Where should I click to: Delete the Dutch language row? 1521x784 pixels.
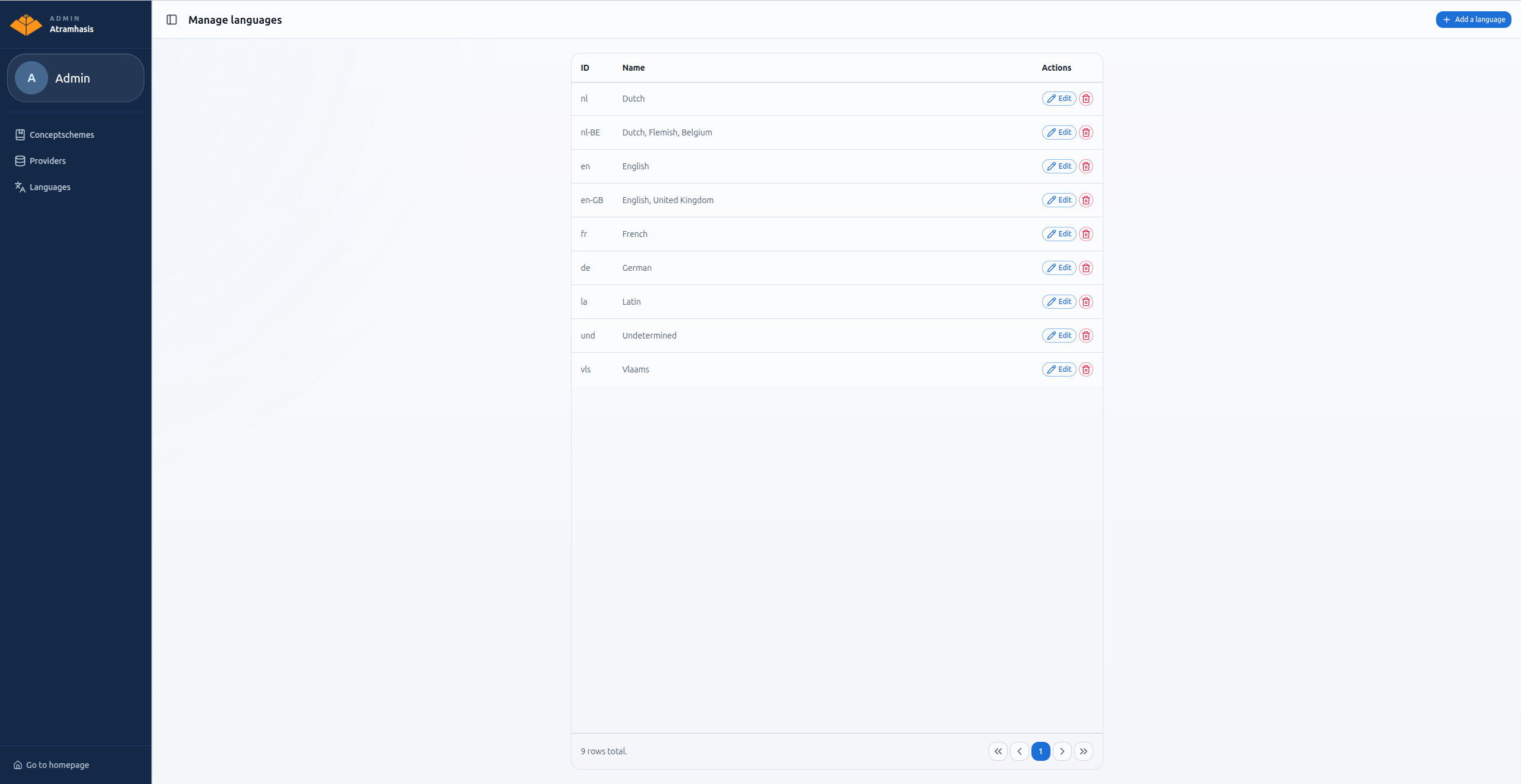(x=1085, y=99)
